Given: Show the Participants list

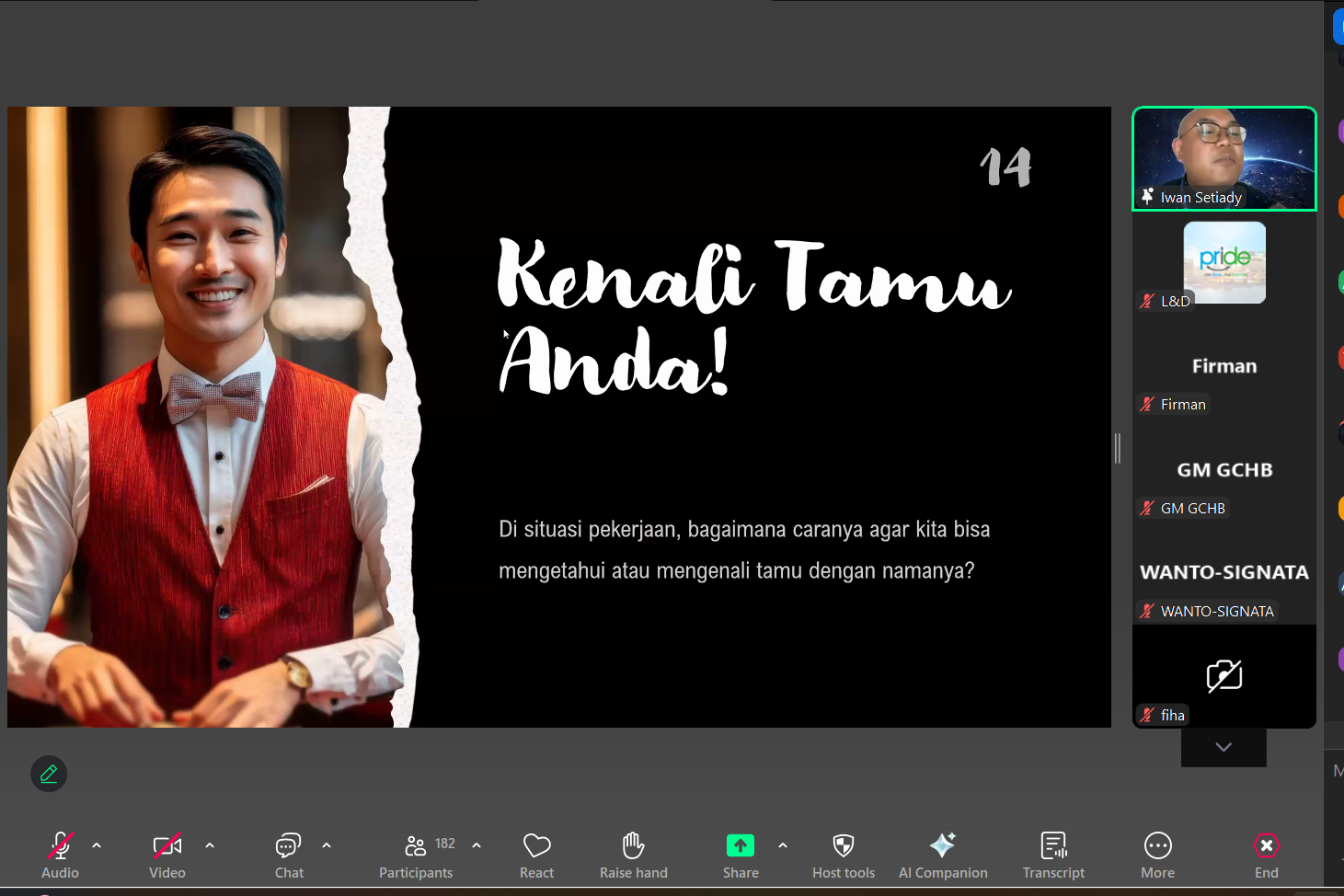Looking at the screenshot, I should [416, 856].
